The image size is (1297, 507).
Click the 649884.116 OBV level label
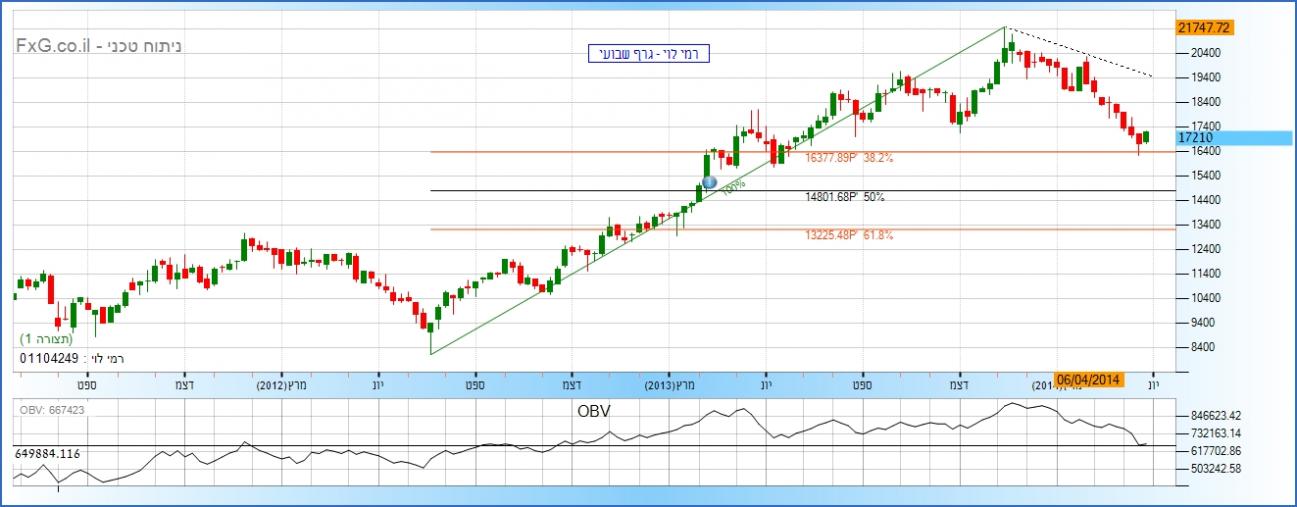(x=48, y=454)
